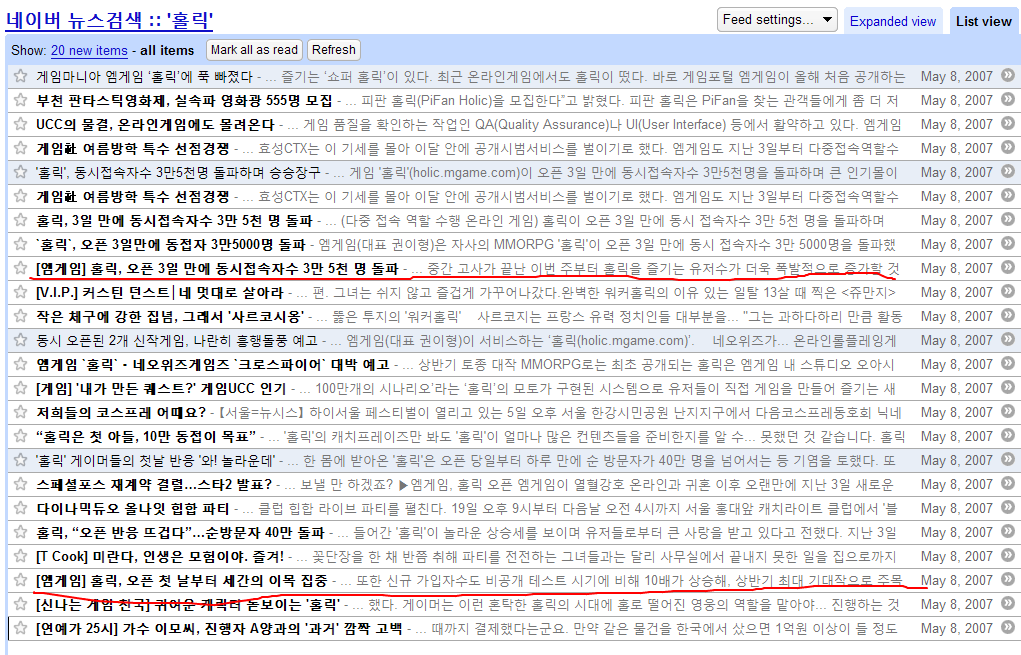Click arrow icon on ''홀릭', 동시접속자수 3만5천명' row
Viewport: 1021px width, 655px height.
1008,172
